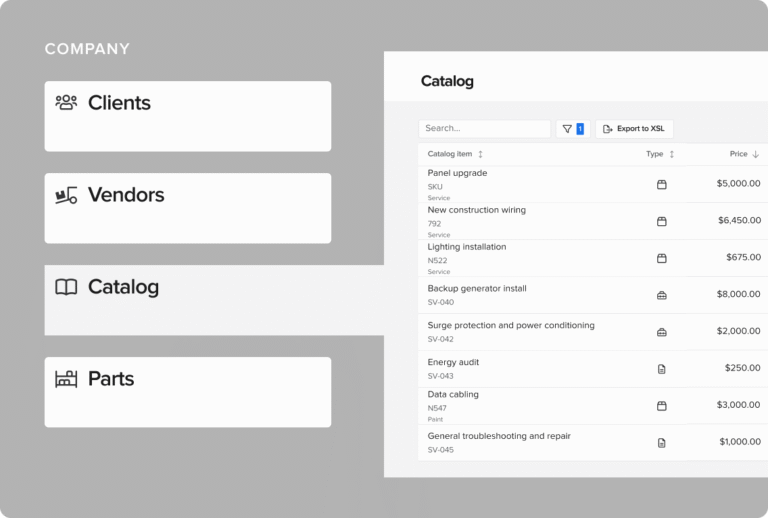Open the Parts section

[188, 392]
